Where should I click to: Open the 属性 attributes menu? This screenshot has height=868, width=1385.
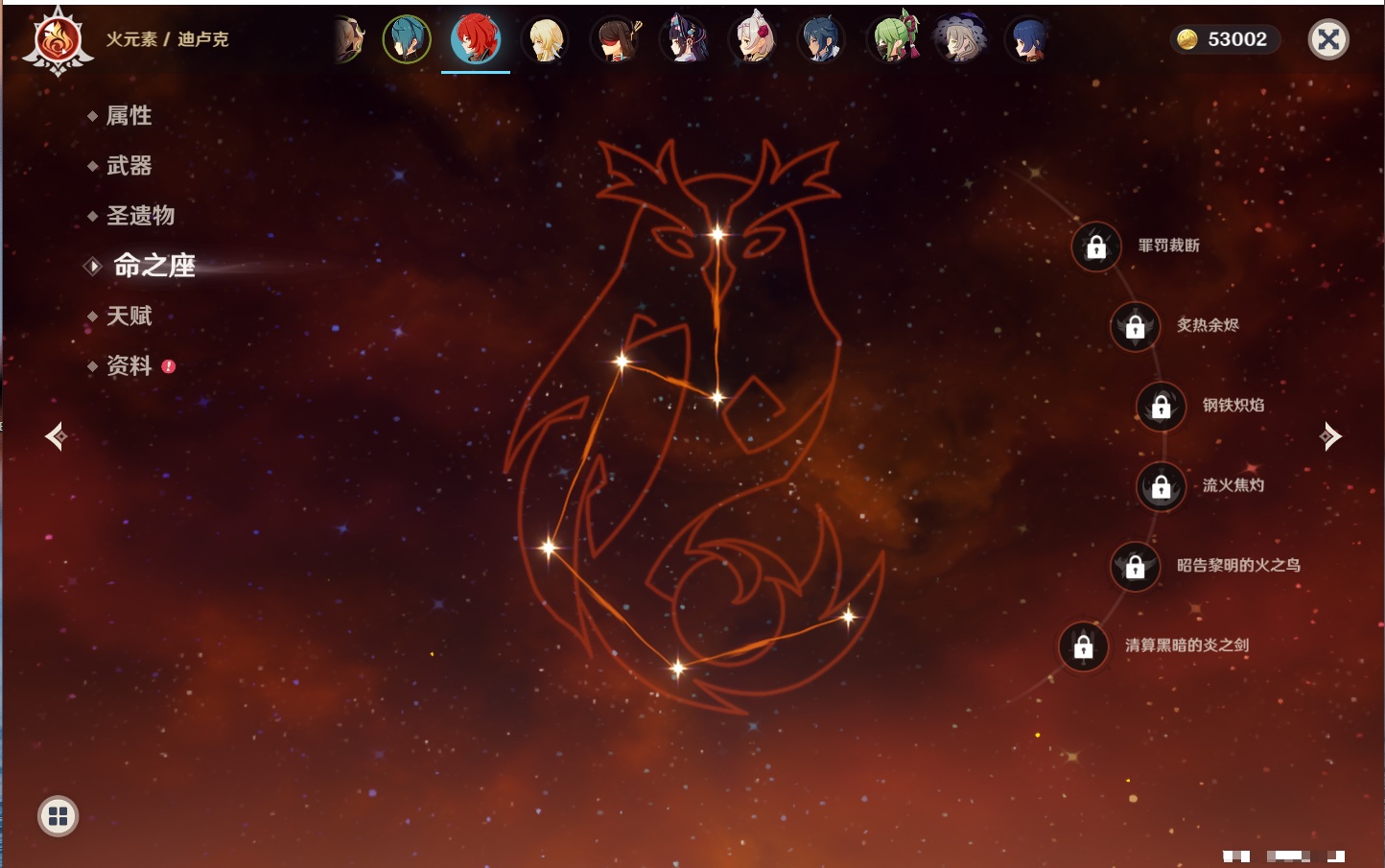(129, 116)
